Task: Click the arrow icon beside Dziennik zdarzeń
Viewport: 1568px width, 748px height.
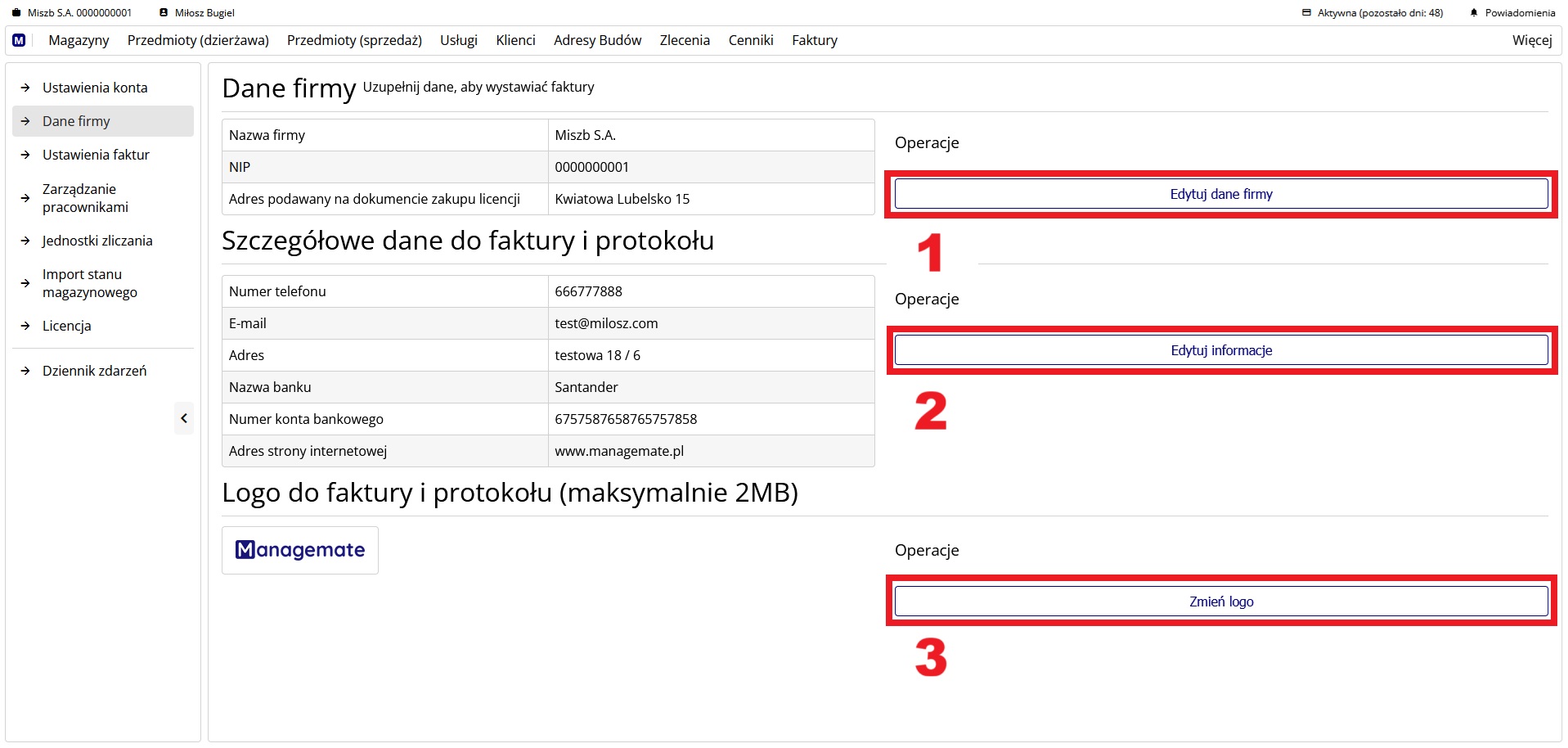Action: click(x=25, y=370)
